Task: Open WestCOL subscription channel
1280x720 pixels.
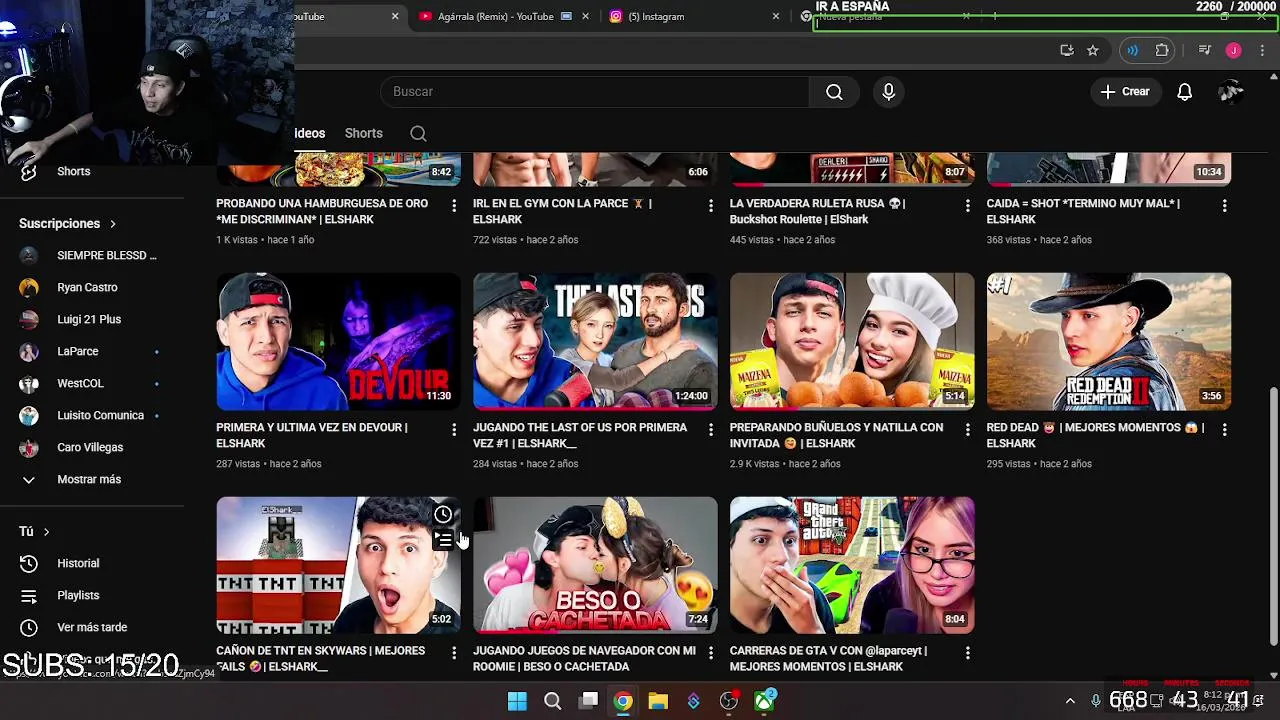Action: (80, 383)
